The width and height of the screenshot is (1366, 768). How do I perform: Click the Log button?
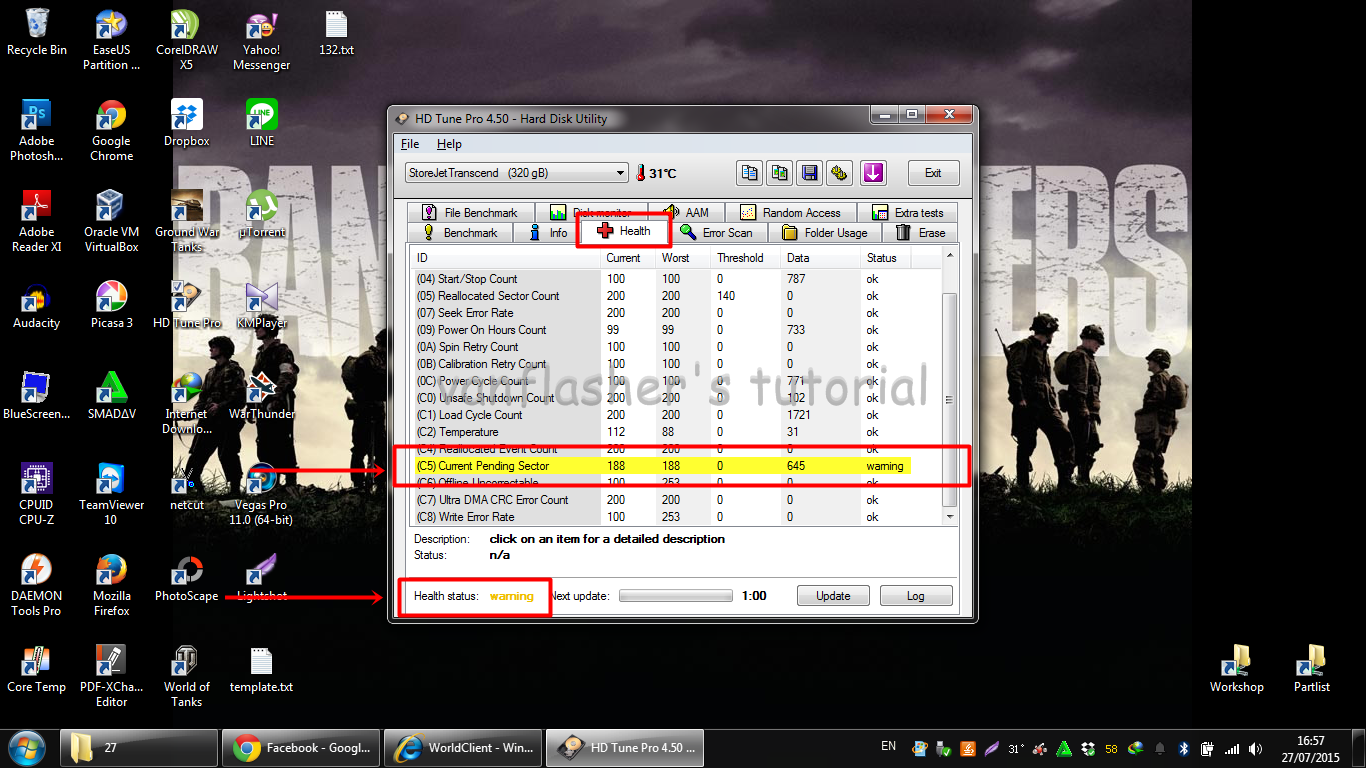point(916,596)
